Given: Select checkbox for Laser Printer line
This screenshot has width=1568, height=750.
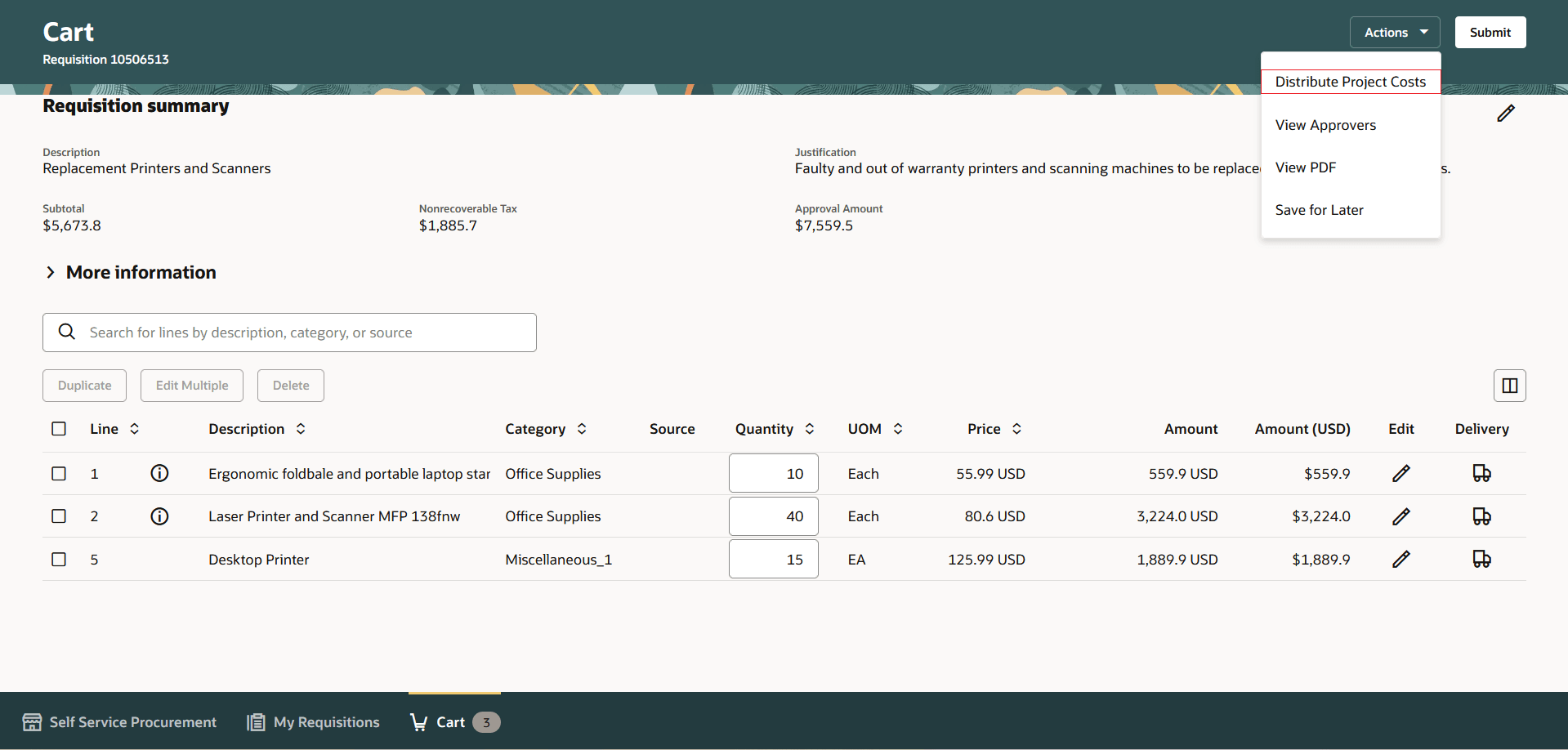Looking at the screenshot, I should click(x=58, y=516).
